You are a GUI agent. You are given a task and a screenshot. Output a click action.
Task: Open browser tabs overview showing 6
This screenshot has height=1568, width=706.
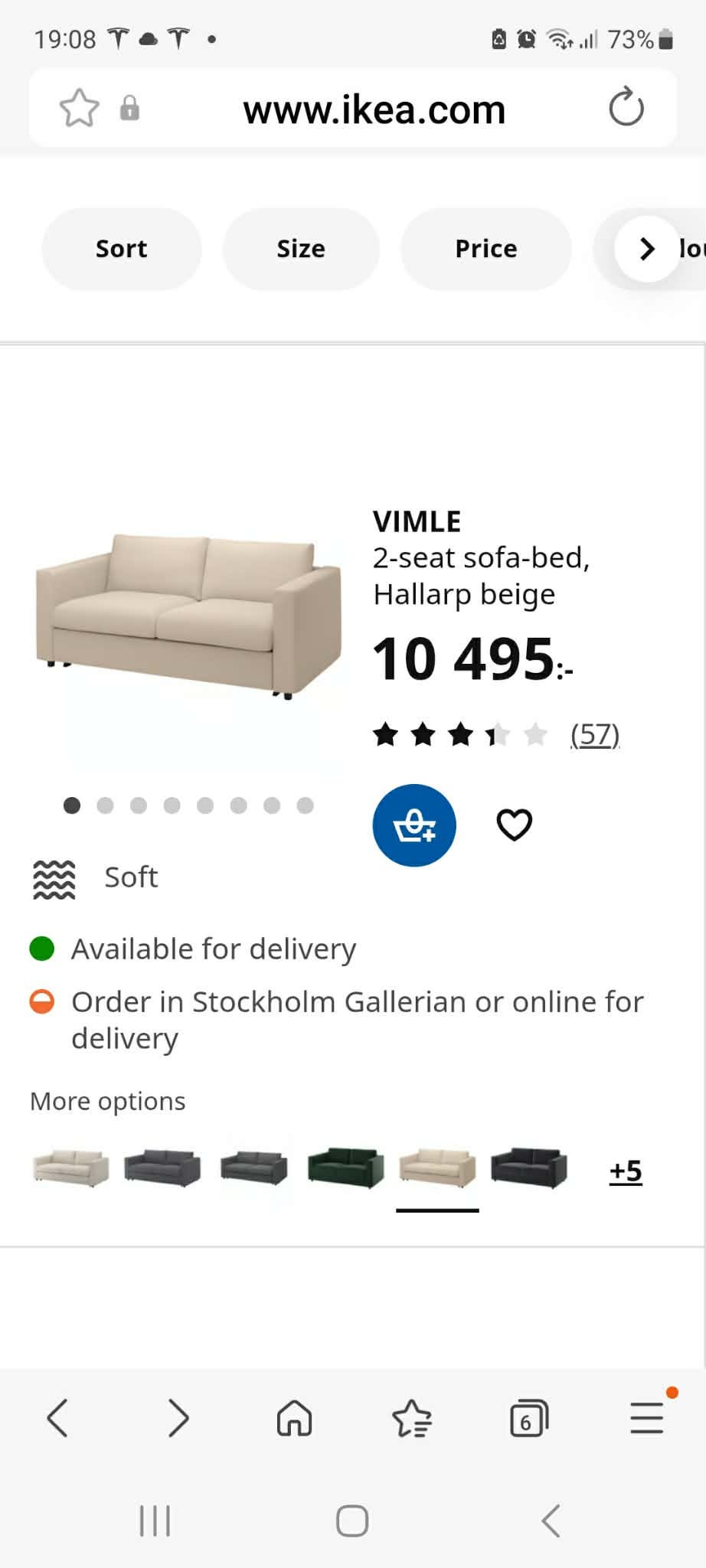click(x=528, y=1419)
